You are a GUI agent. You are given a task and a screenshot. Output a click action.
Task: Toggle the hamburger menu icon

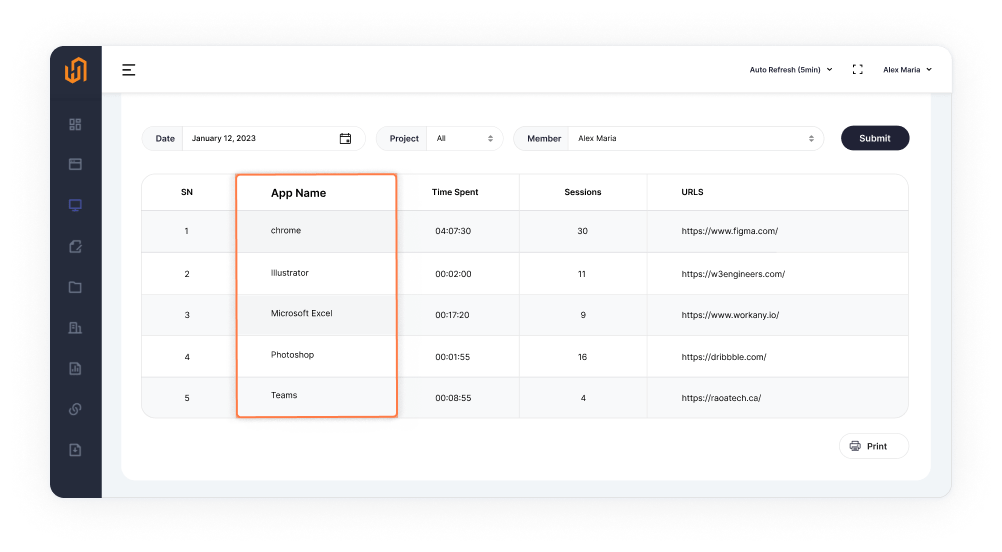[x=129, y=70]
